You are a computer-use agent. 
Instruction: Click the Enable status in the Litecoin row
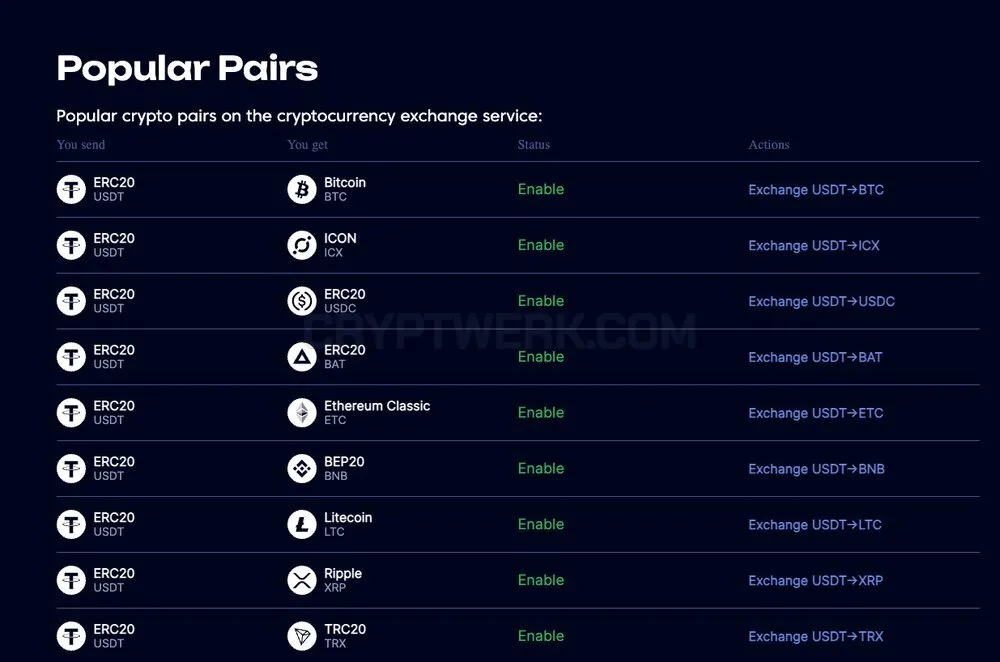coord(541,524)
